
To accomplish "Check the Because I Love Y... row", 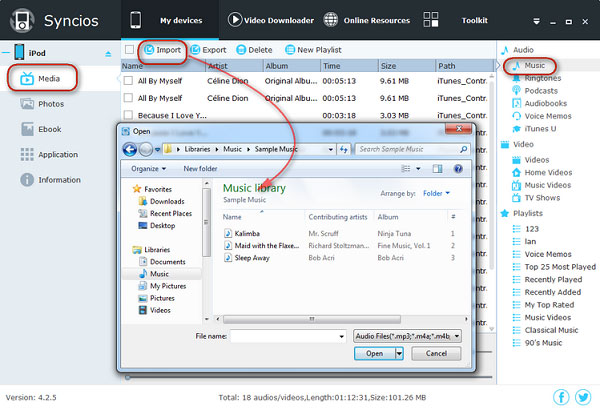I will click(x=129, y=115).
